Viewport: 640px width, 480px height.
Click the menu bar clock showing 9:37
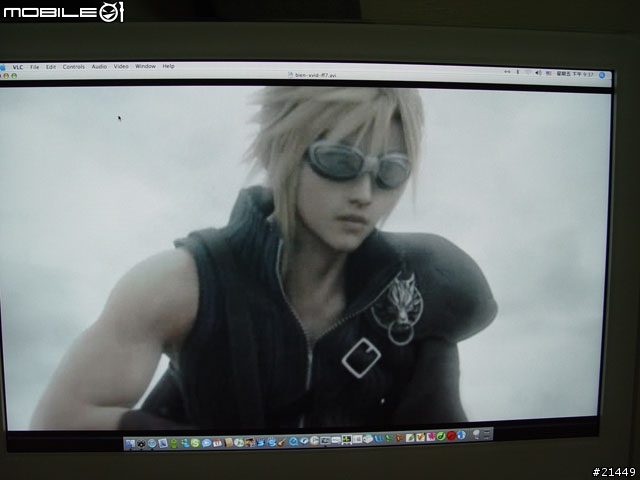click(x=575, y=74)
